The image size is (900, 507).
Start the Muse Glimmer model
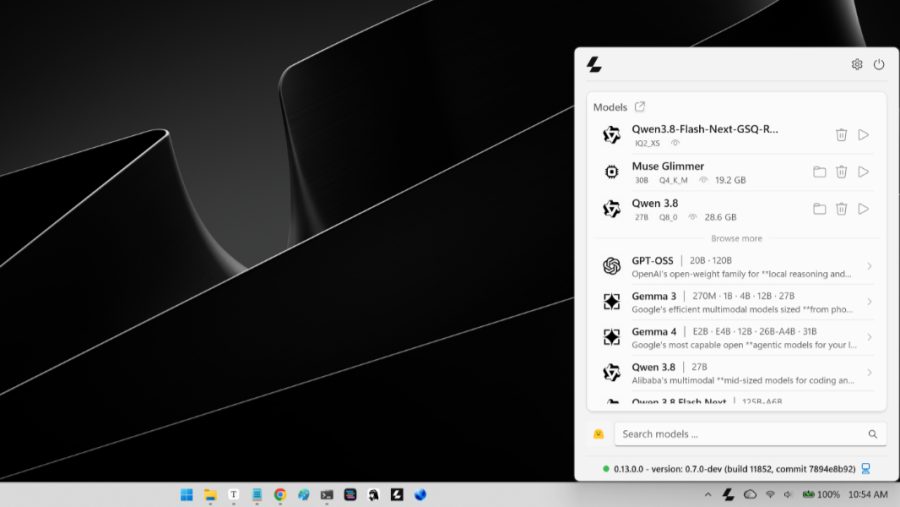(x=863, y=172)
